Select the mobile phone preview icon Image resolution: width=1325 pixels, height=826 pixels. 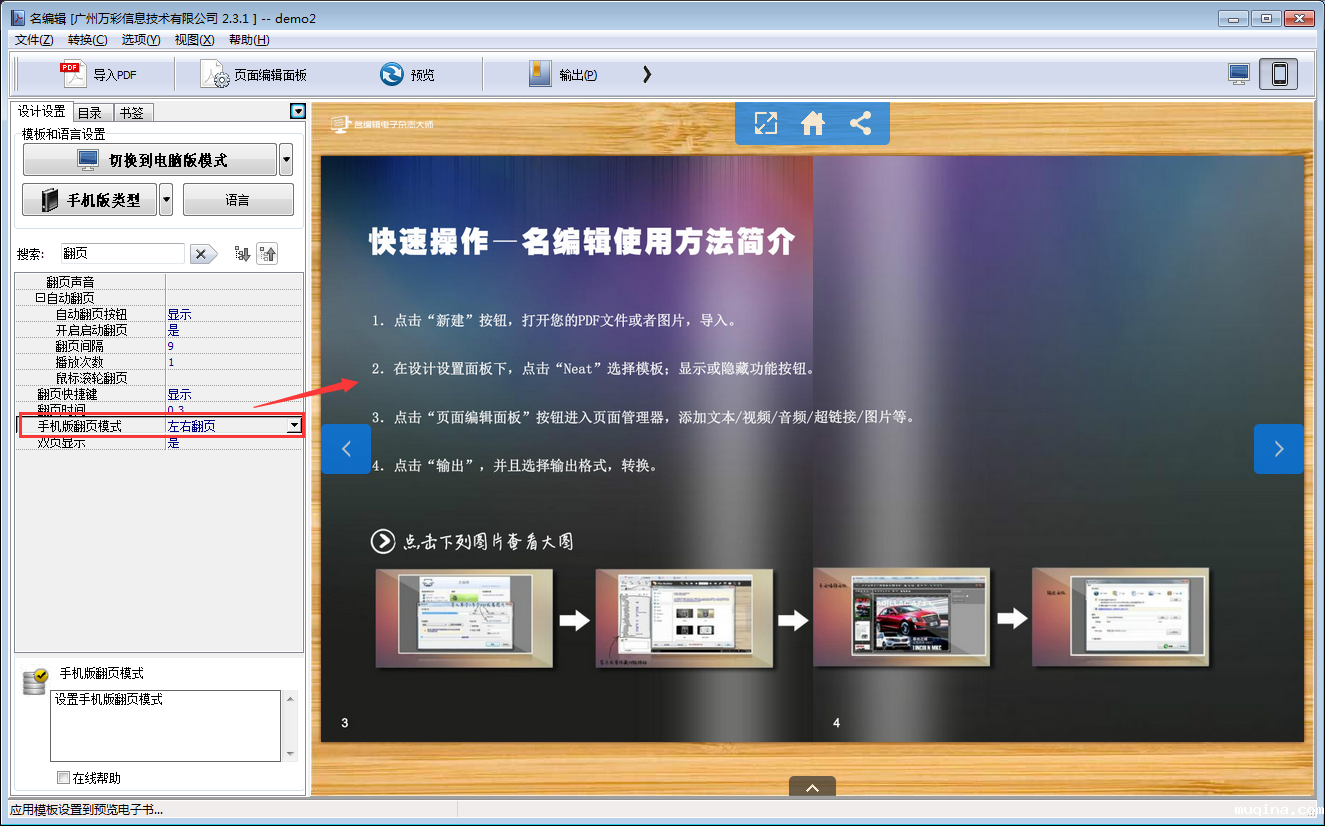coord(1279,74)
